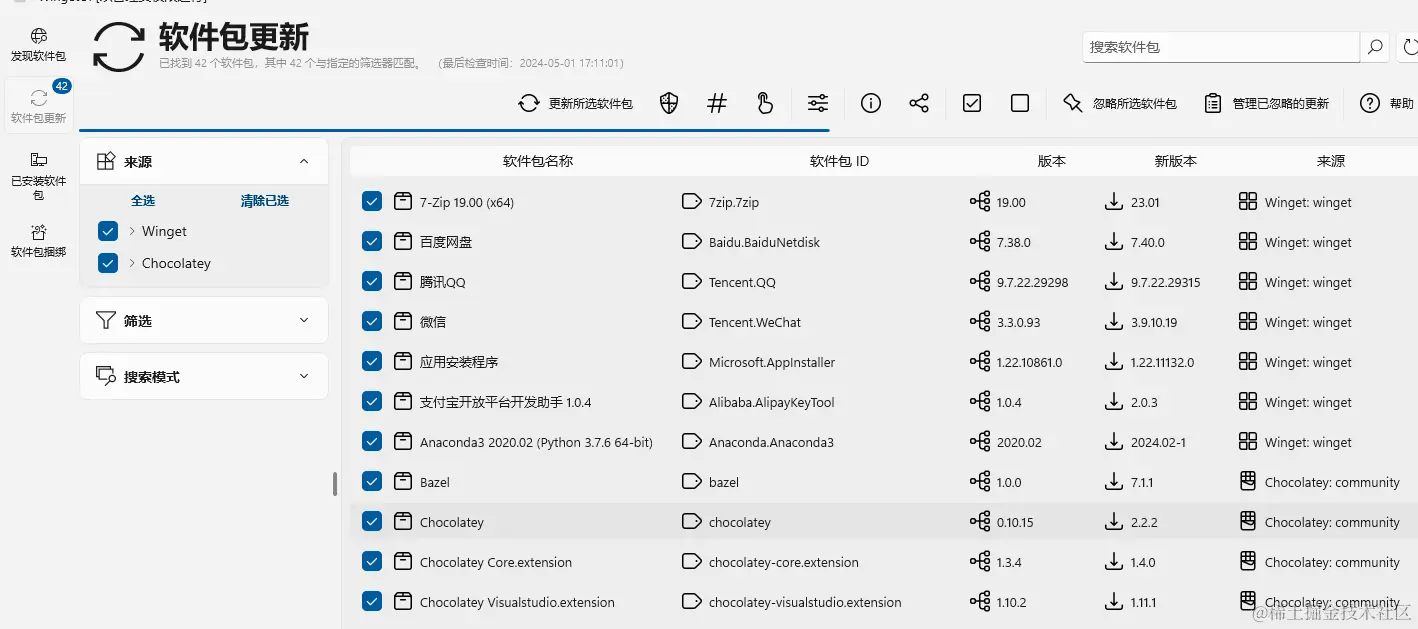
Task: Select the Chocolatey Core.extension package name
Action: tap(496, 562)
